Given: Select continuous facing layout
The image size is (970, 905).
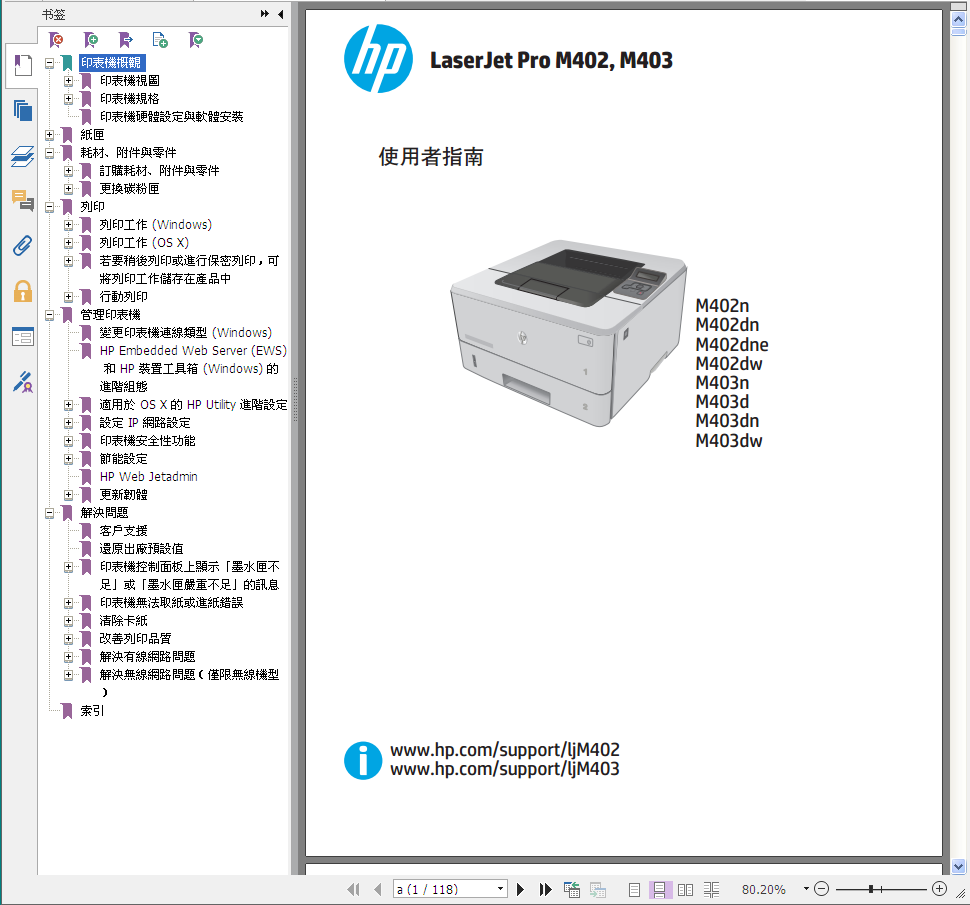Looking at the screenshot, I should [x=711, y=890].
